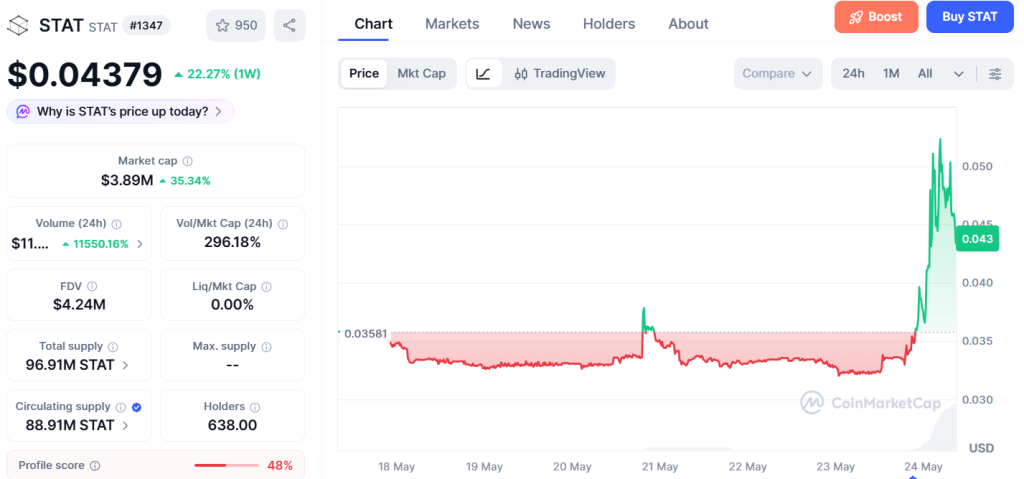
Task: Toggle chart to Mkt Cap view
Action: (x=421, y=74)
